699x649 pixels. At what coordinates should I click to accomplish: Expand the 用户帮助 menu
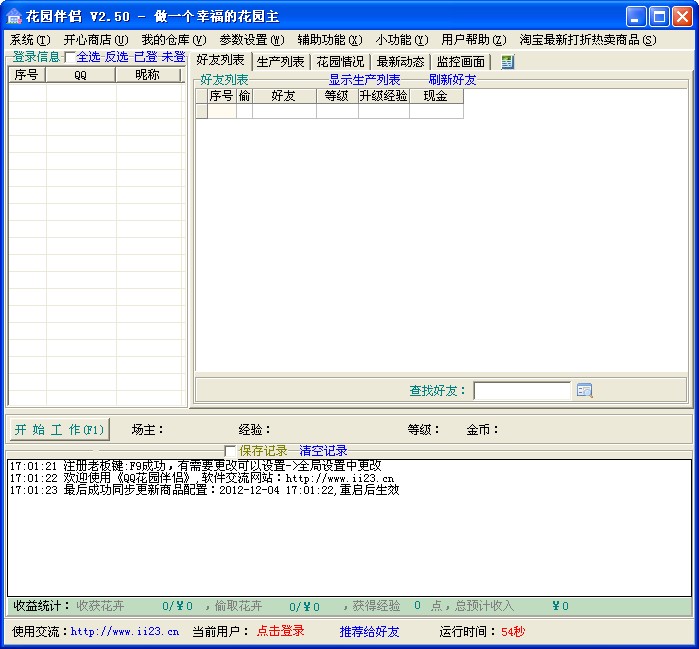pyautogui.click(x=473, y=40)
